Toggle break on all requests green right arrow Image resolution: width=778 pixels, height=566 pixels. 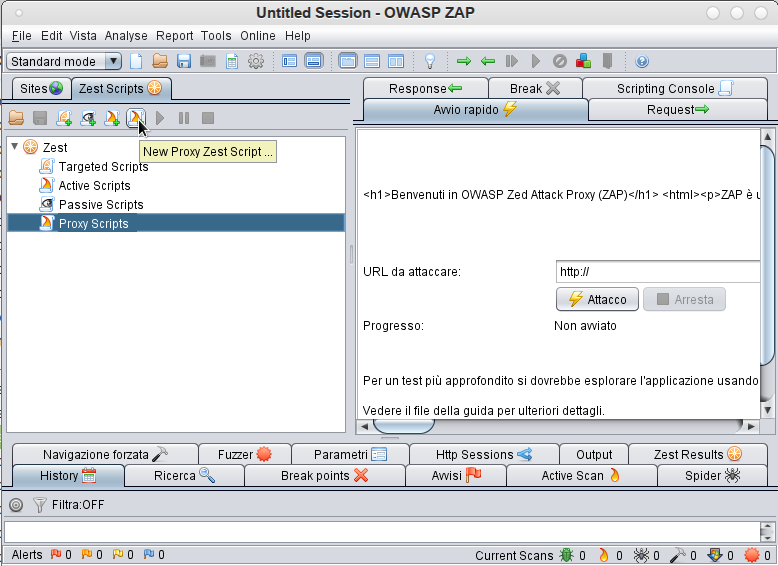[x=464, y=62]
